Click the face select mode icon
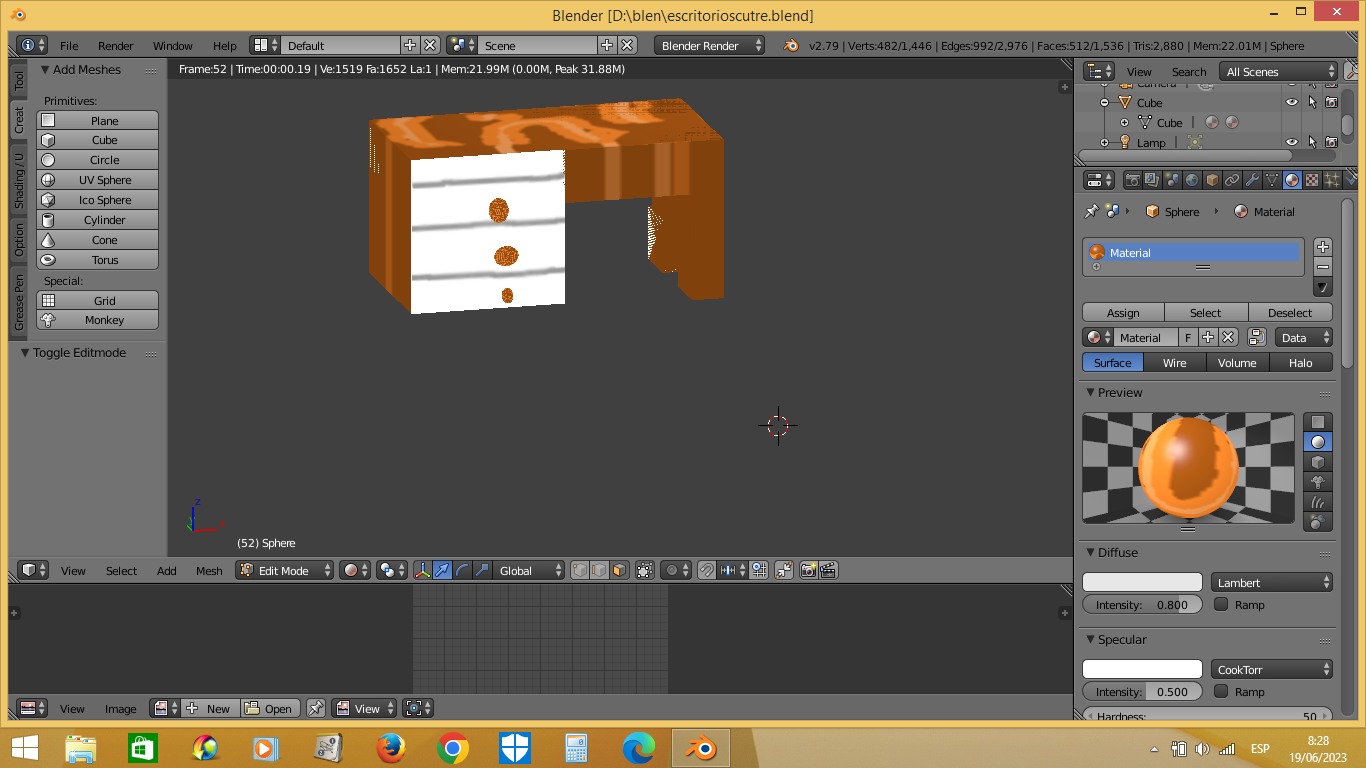The image size is (1366, 768). click(619, 570)
